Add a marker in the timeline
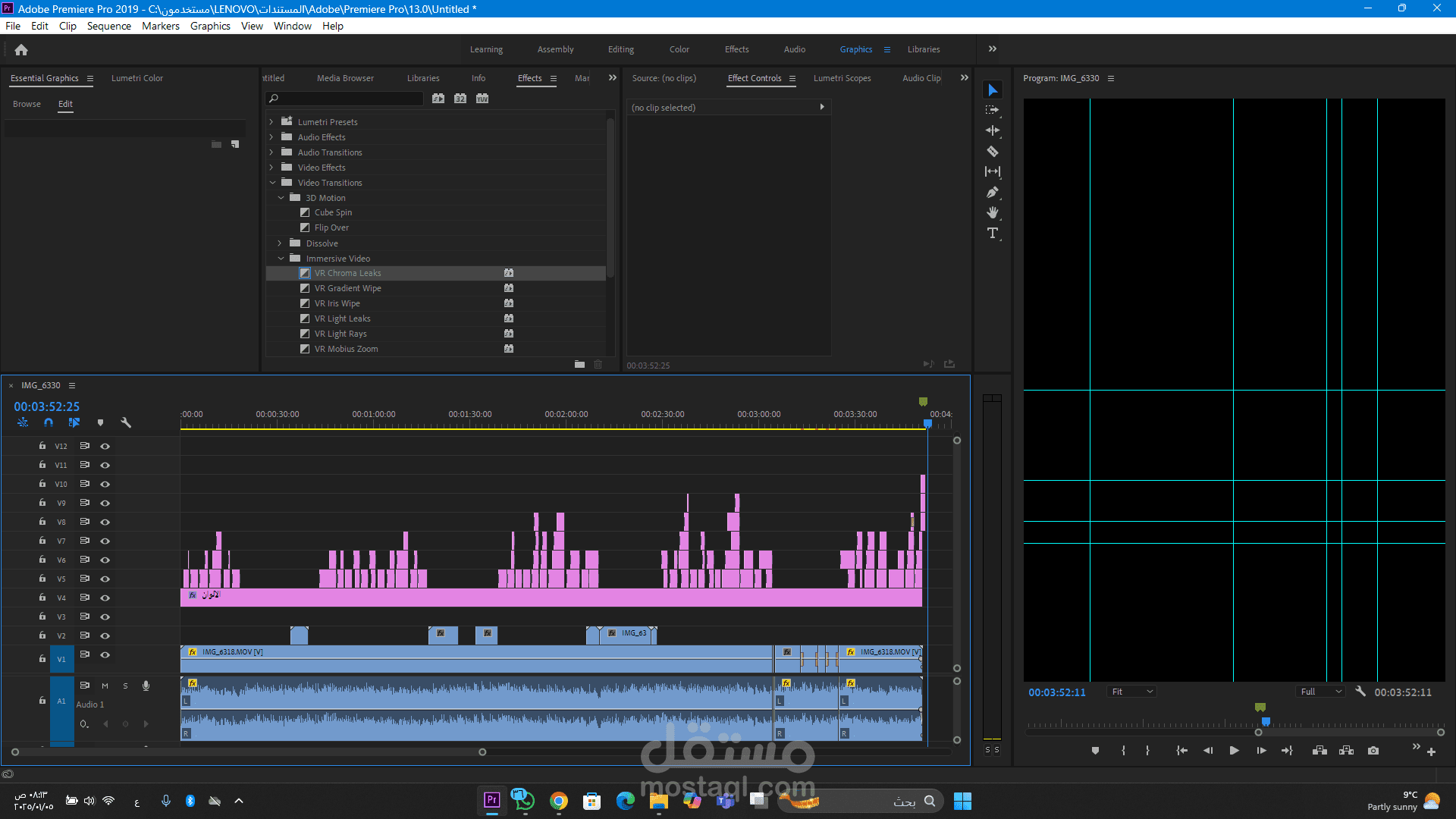The width and height of the screenshot is (1456, 819). pos(100,422)
